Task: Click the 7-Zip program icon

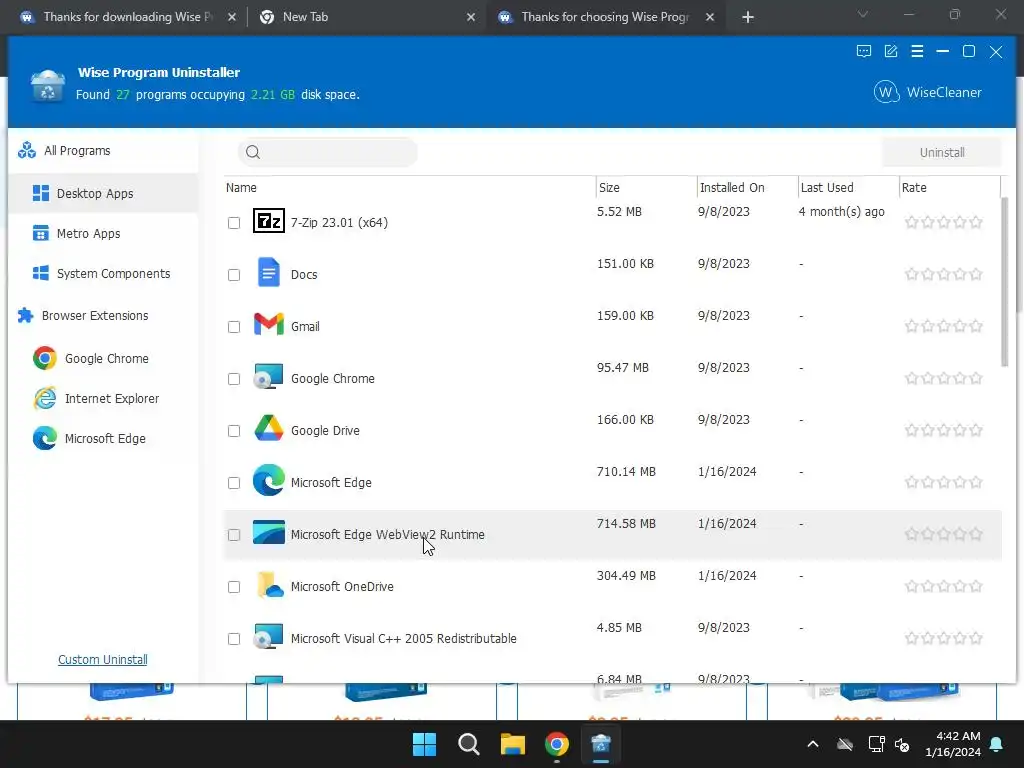Action: point(268,221)
